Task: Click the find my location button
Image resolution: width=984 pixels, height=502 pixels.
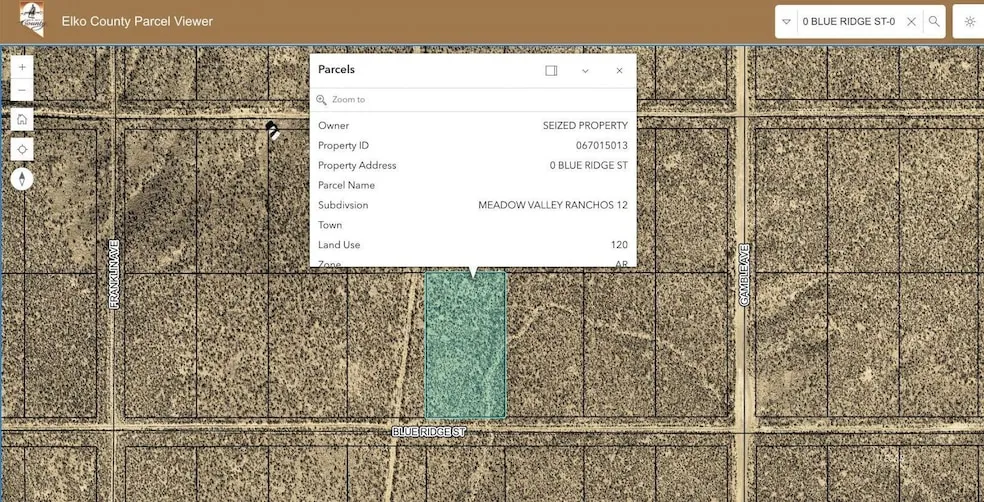Action: (x=22, y=149)
